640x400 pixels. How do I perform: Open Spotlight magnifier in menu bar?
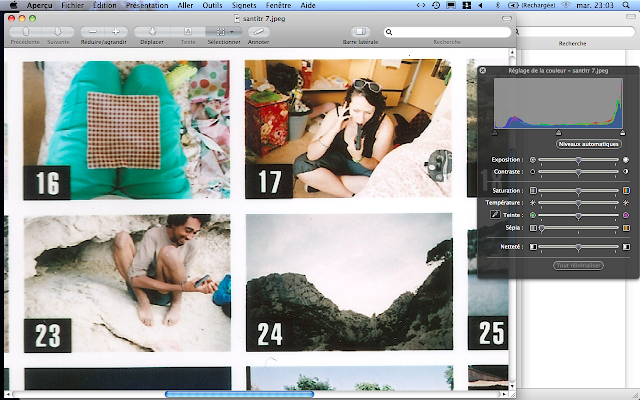626,5
